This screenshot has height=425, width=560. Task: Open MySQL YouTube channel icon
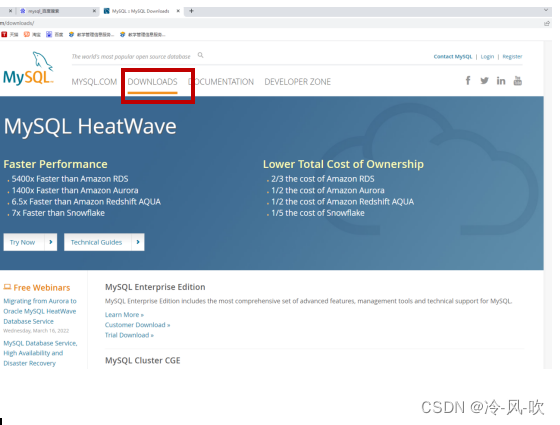[x=518, y=81]
